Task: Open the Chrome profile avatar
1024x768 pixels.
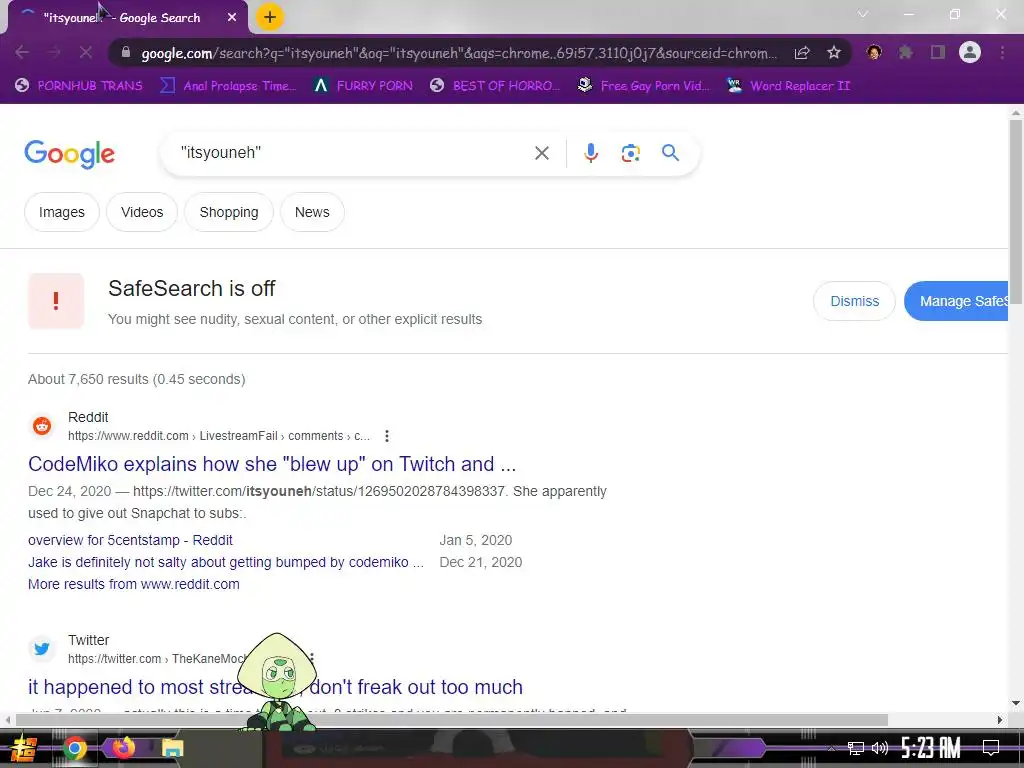Action: pyautogui.click(x=970, y=52)
